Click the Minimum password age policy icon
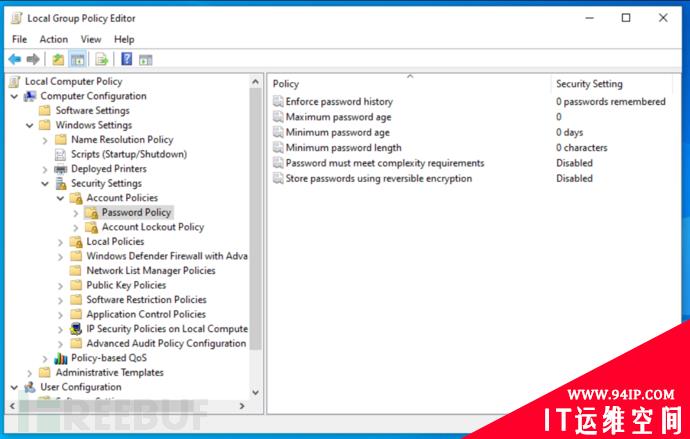The image size is (690, 439). 278,132
